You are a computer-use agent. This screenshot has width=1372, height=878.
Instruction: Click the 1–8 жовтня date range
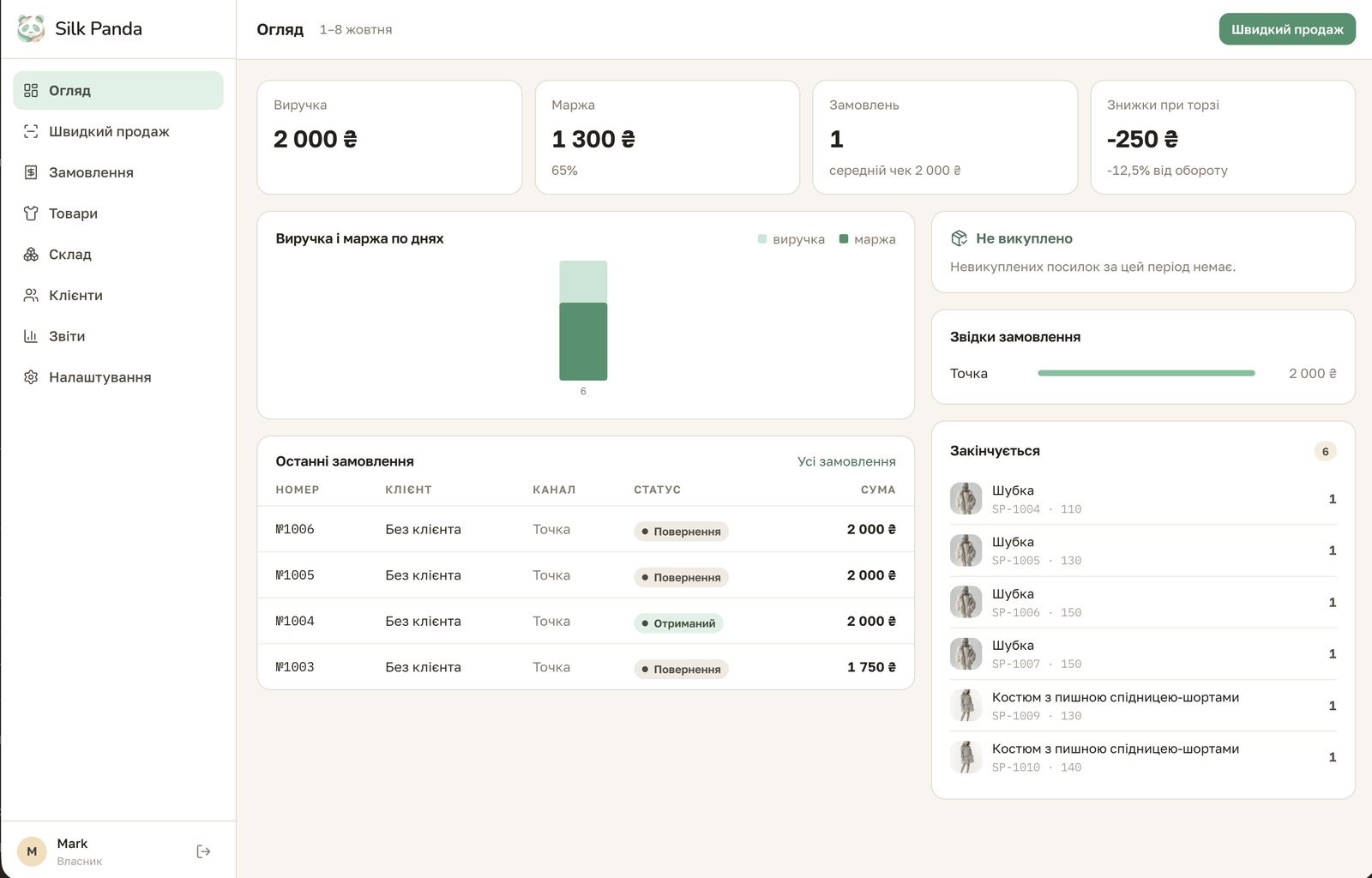click(x=356, y=29)
